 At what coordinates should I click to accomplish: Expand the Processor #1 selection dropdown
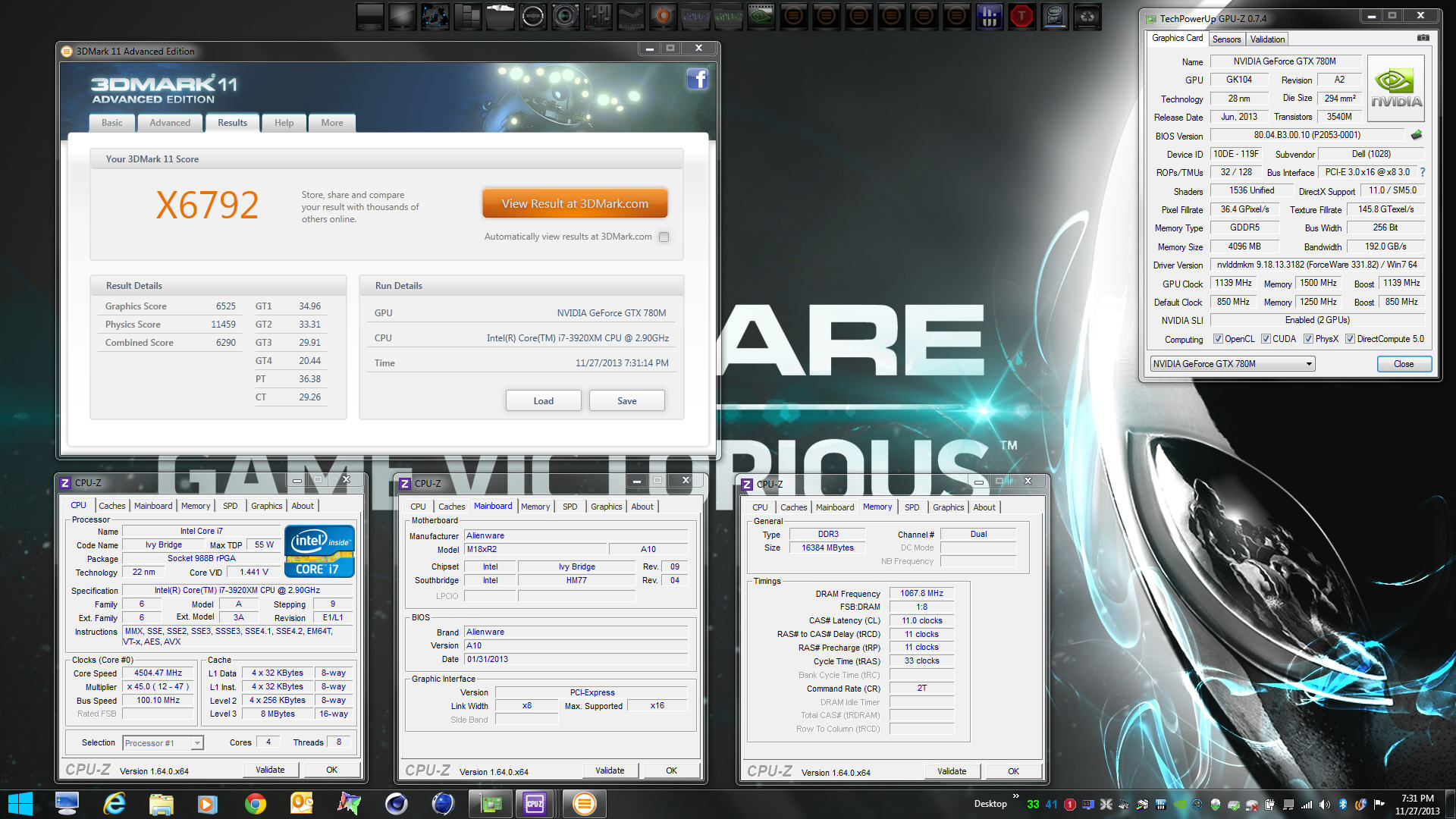pos(196,743)
